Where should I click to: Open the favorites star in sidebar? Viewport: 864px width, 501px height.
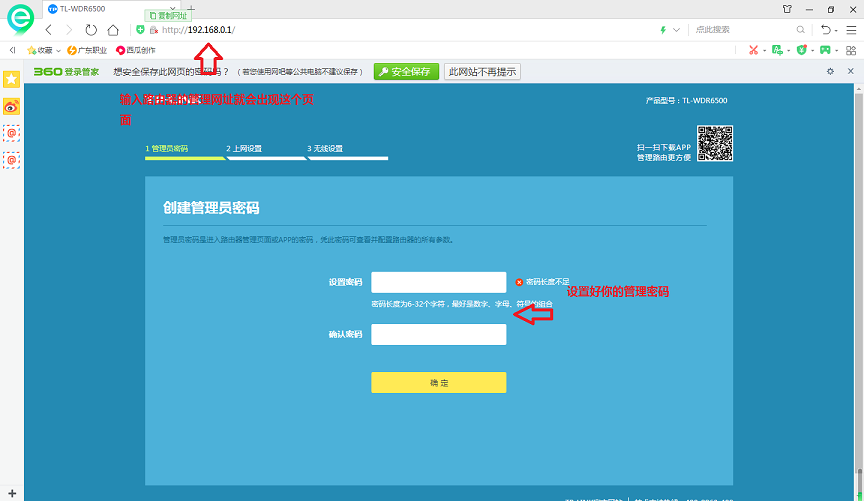[x=11, y=79]
